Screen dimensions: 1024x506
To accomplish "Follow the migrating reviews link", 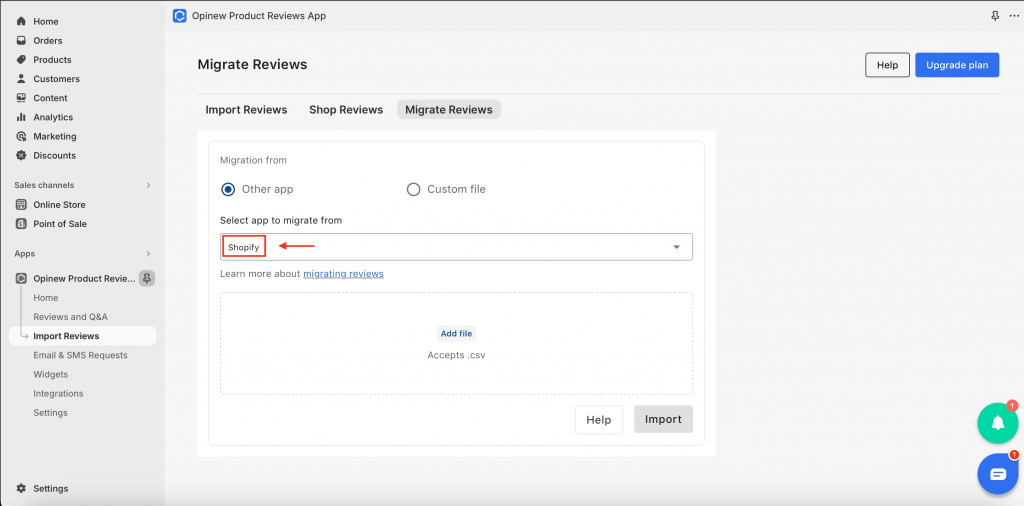I will tap(344, 274).
